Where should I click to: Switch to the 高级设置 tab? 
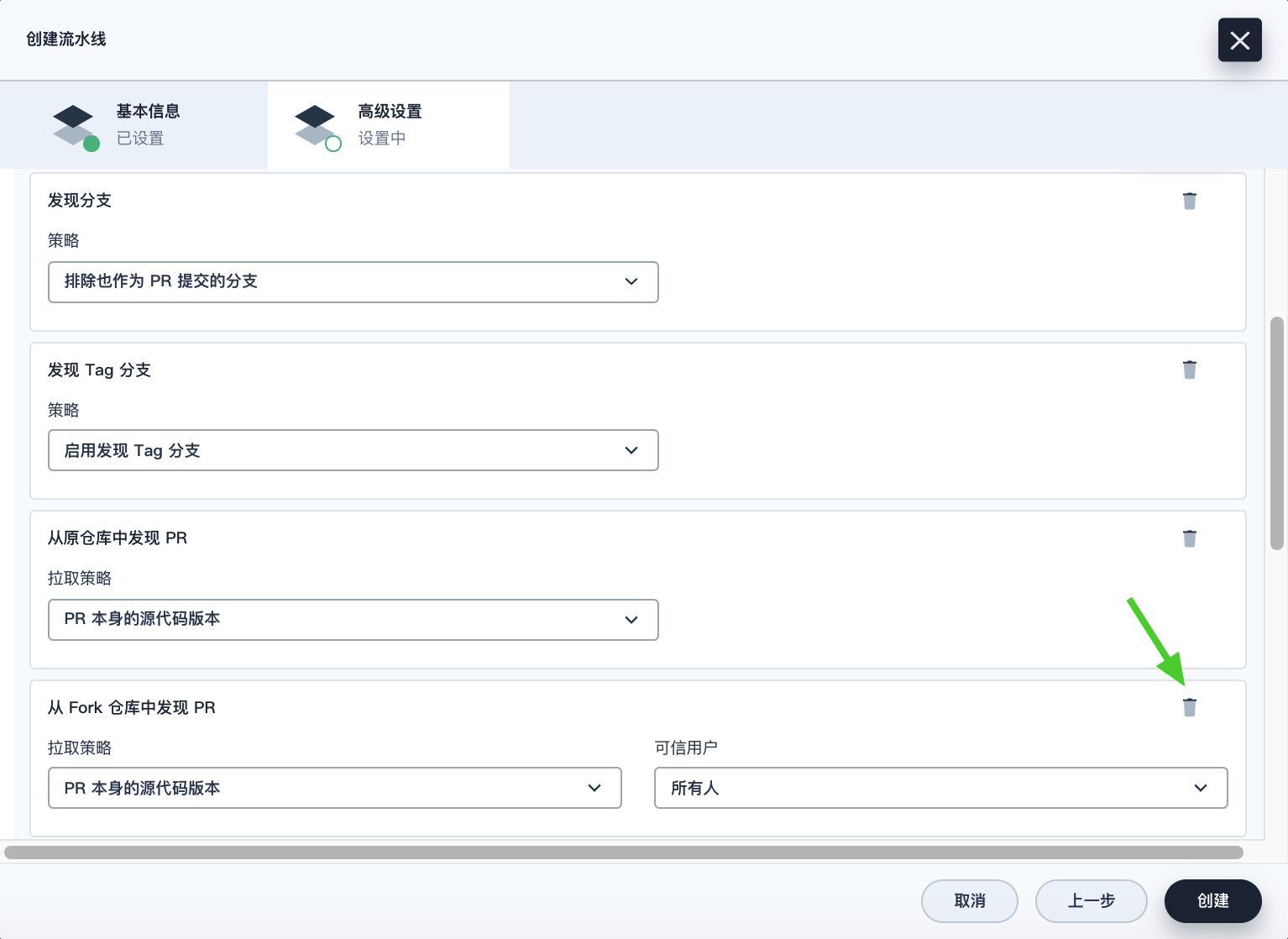pos(389,125)
